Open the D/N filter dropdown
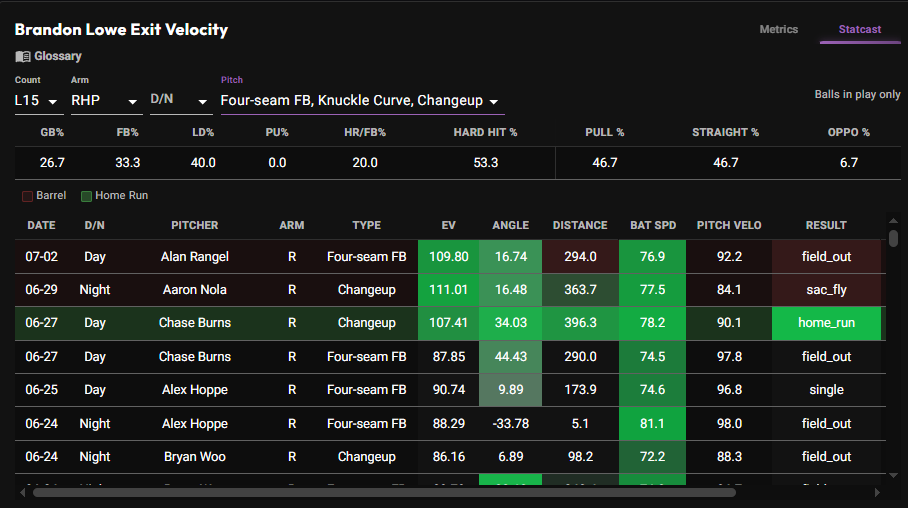 pyautogui.click(x=179, y=101)
